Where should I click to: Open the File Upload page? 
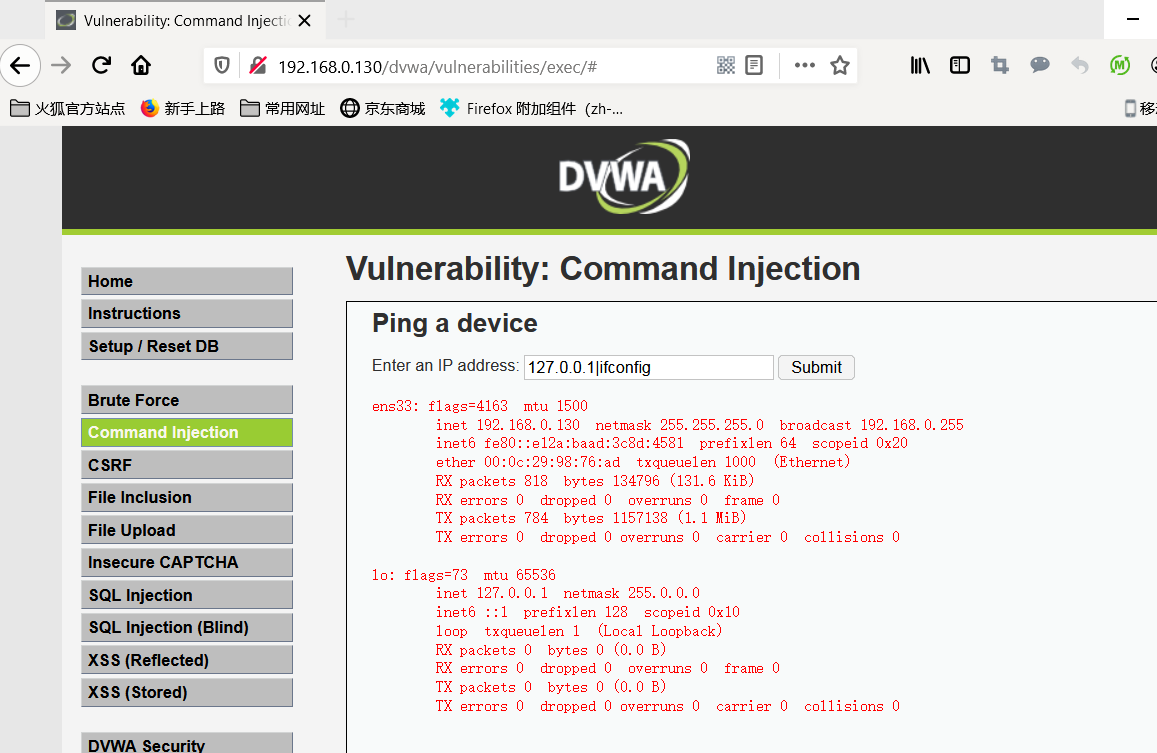tap(187, 530)
